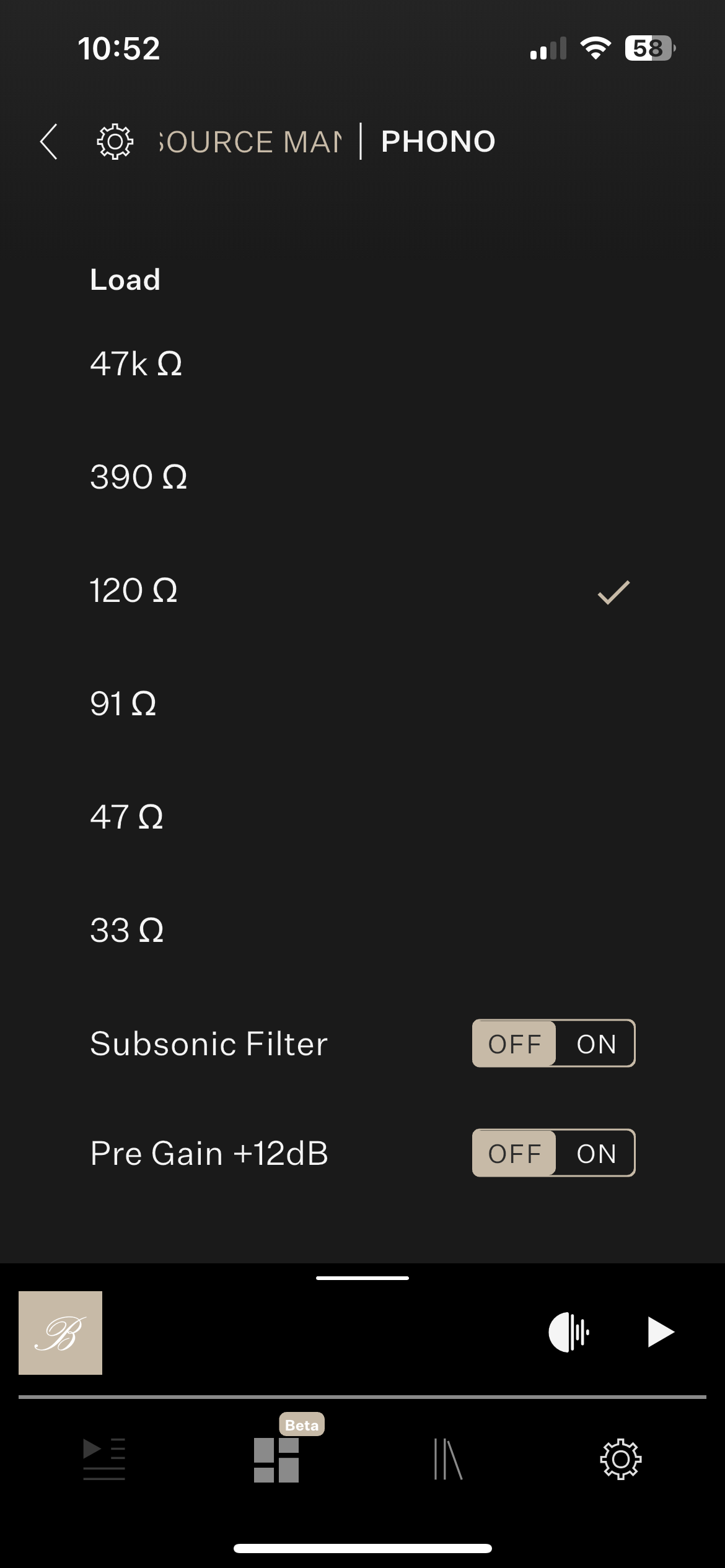Viewport: 725px width, 1568px height.
Task: Choose the 91 Ω load setting
Action: 123,703
